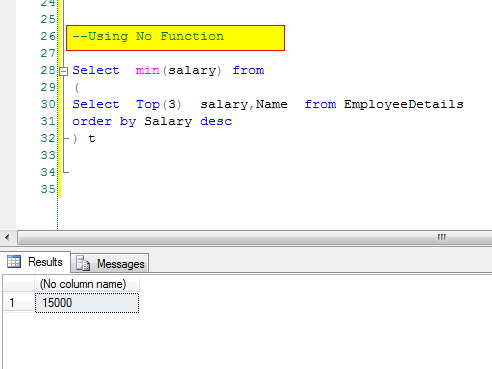Click the highlighted Using No Function comment

coord(148,36)
